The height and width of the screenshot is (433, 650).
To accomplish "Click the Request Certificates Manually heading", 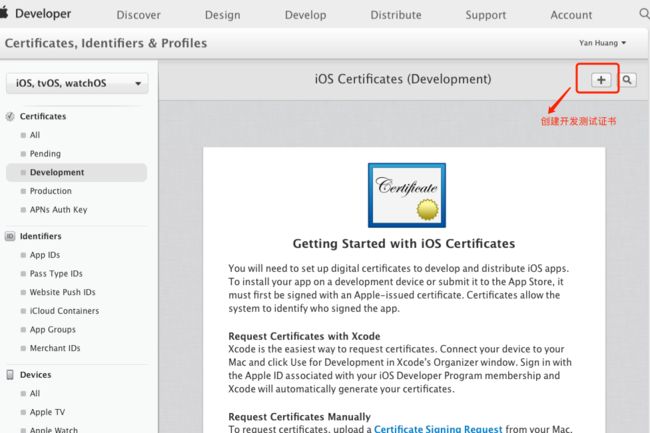I will coord(300,416).
